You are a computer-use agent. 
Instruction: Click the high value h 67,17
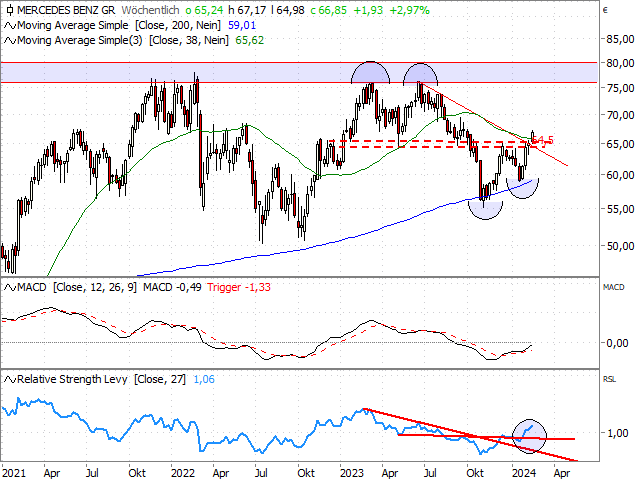point(247,10)
